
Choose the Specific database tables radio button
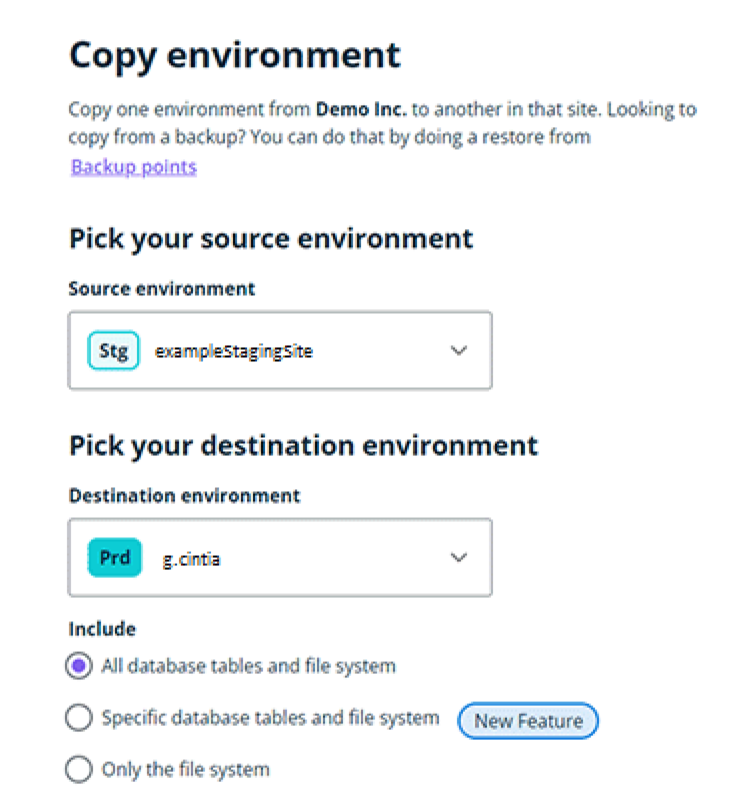point(79,718)
